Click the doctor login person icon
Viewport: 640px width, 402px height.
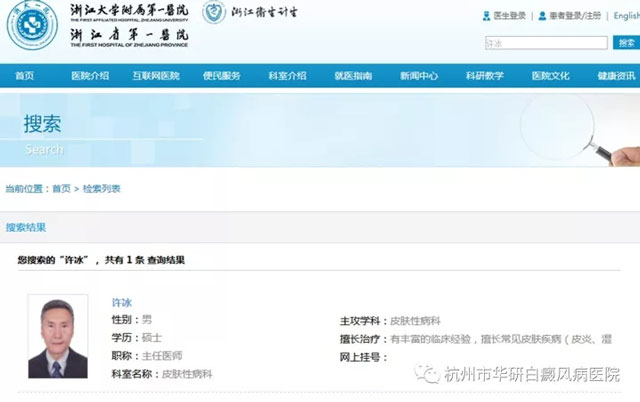[x=486, y=16]
